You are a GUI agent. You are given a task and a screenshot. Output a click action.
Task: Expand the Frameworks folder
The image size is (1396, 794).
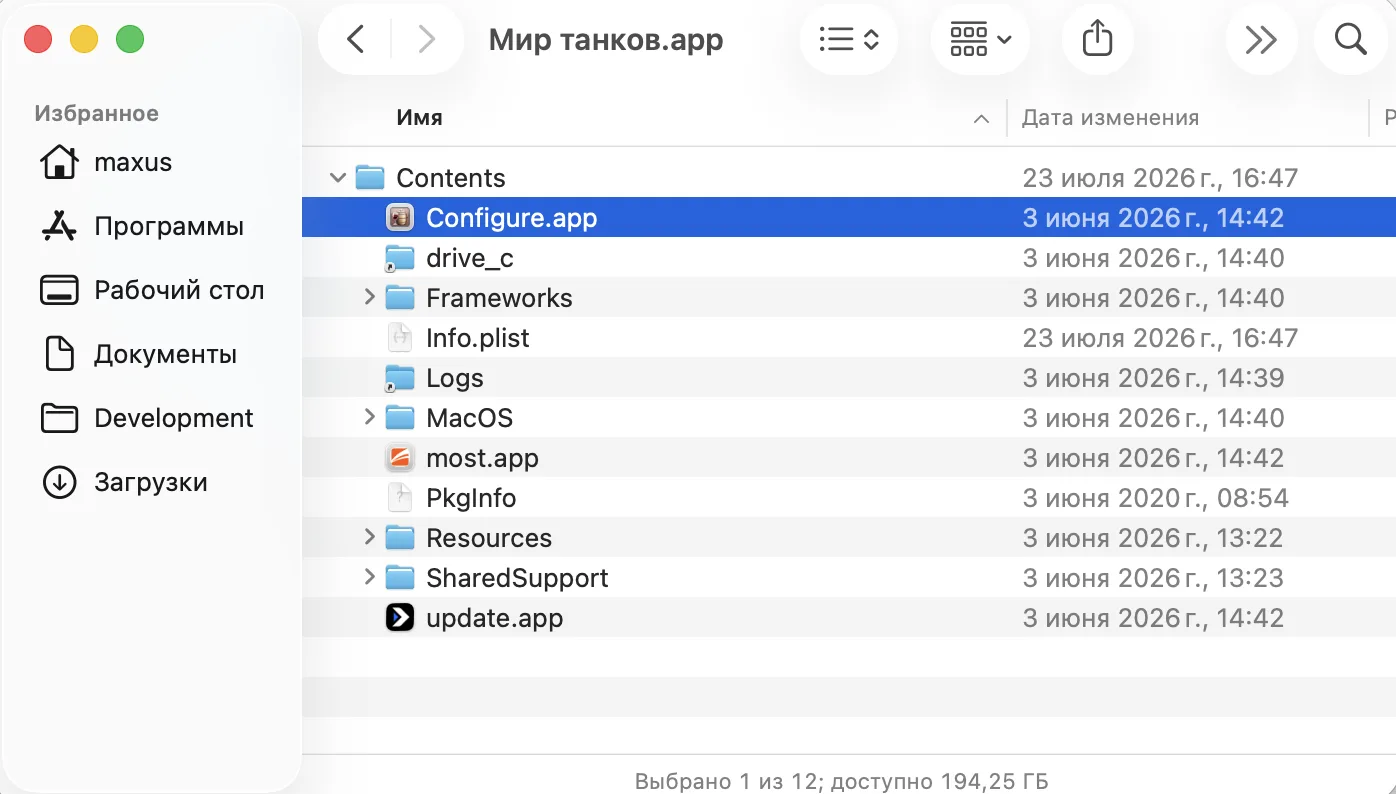[x=369, y=297]
